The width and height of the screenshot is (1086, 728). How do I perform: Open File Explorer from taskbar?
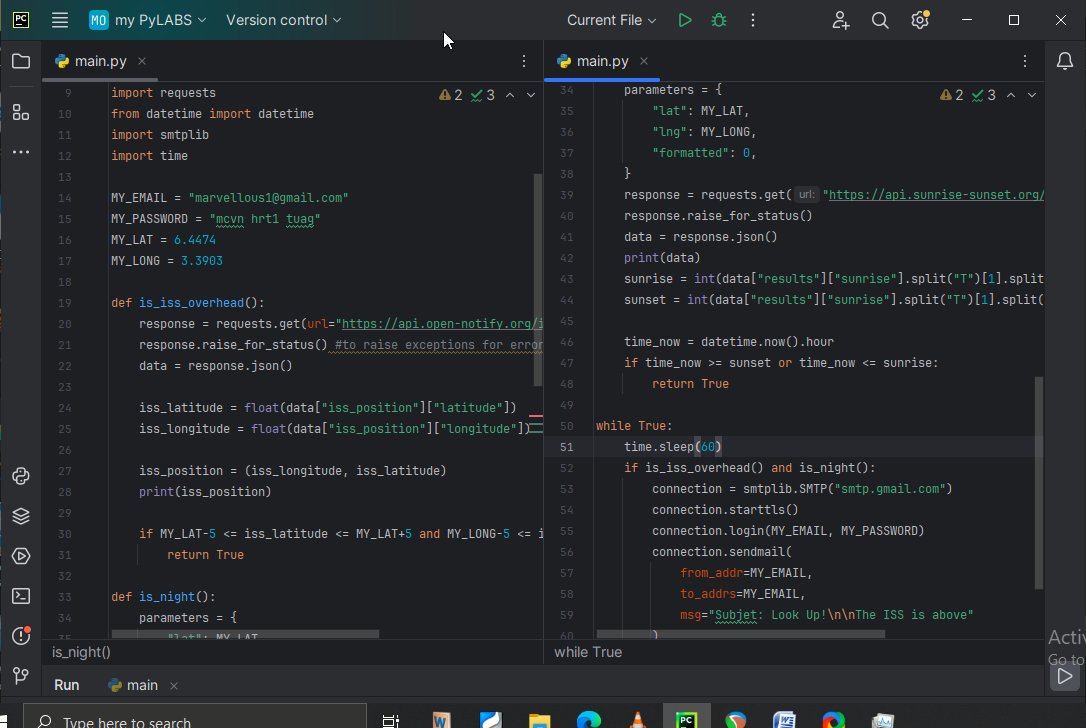(x=540, y=720)
